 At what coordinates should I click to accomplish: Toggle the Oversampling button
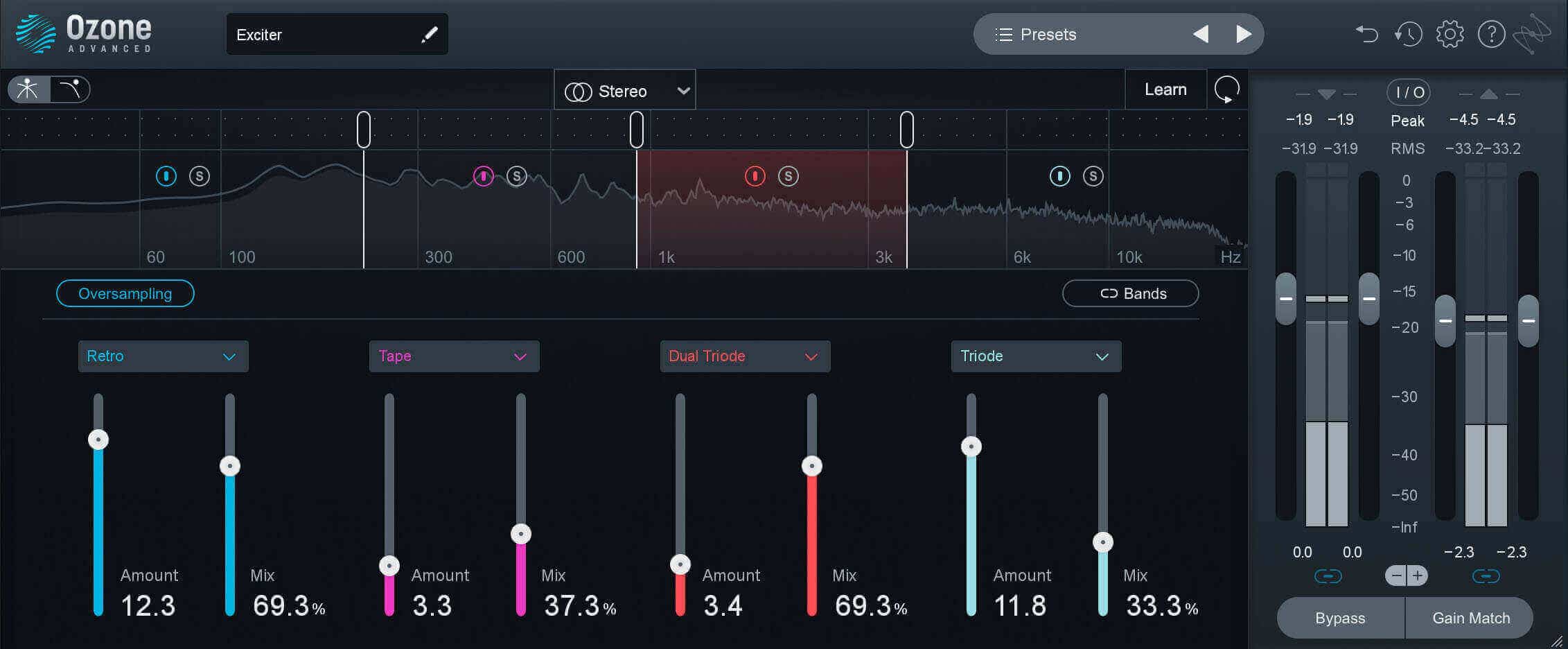tap(125, 293)
